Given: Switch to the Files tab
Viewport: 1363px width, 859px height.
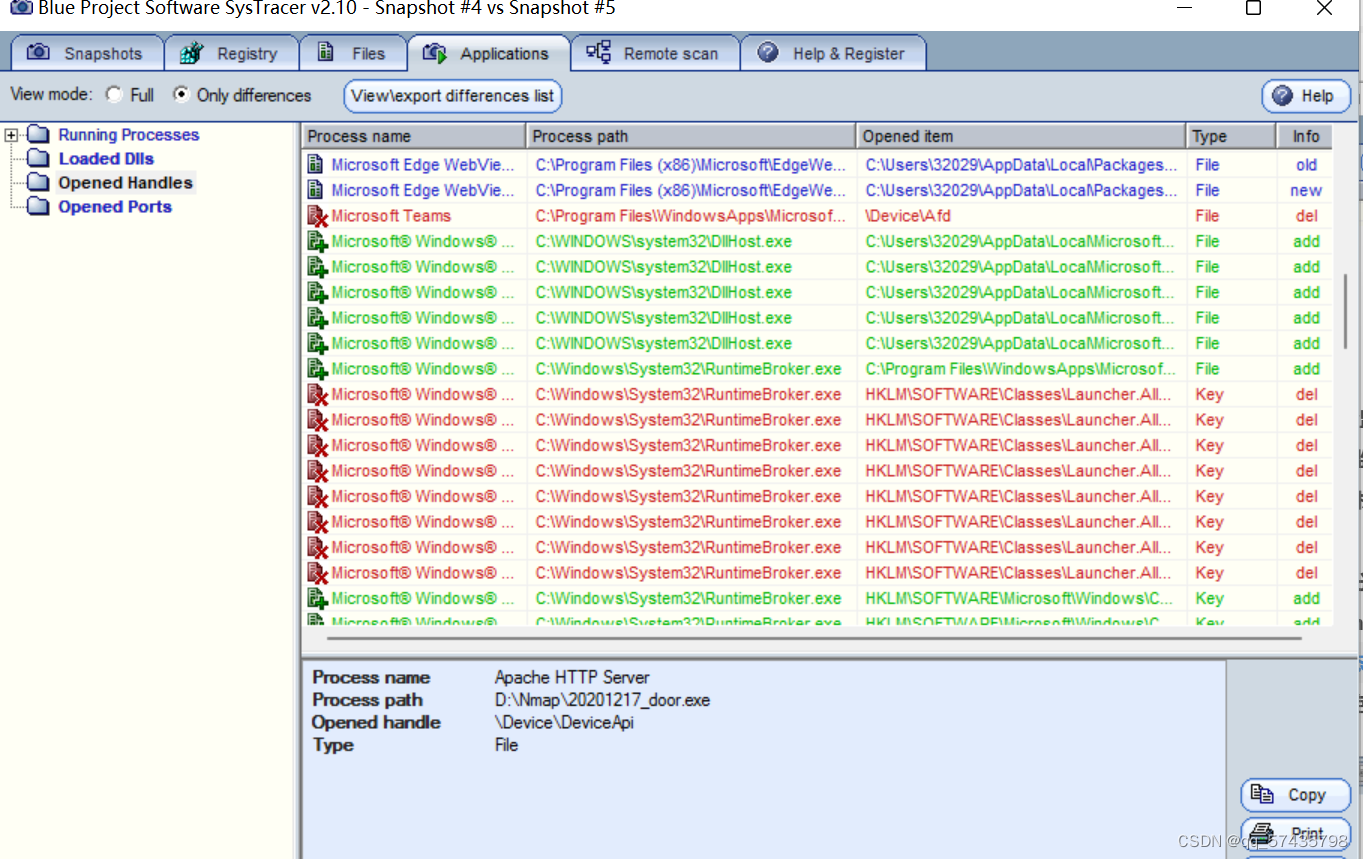Looking at the screenshot, I should (352, 54).
